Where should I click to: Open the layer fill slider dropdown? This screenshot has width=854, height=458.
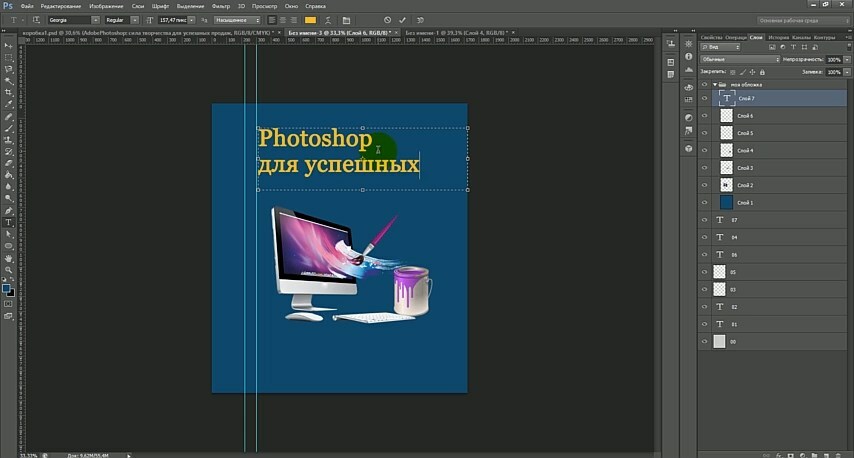[847, 72]
